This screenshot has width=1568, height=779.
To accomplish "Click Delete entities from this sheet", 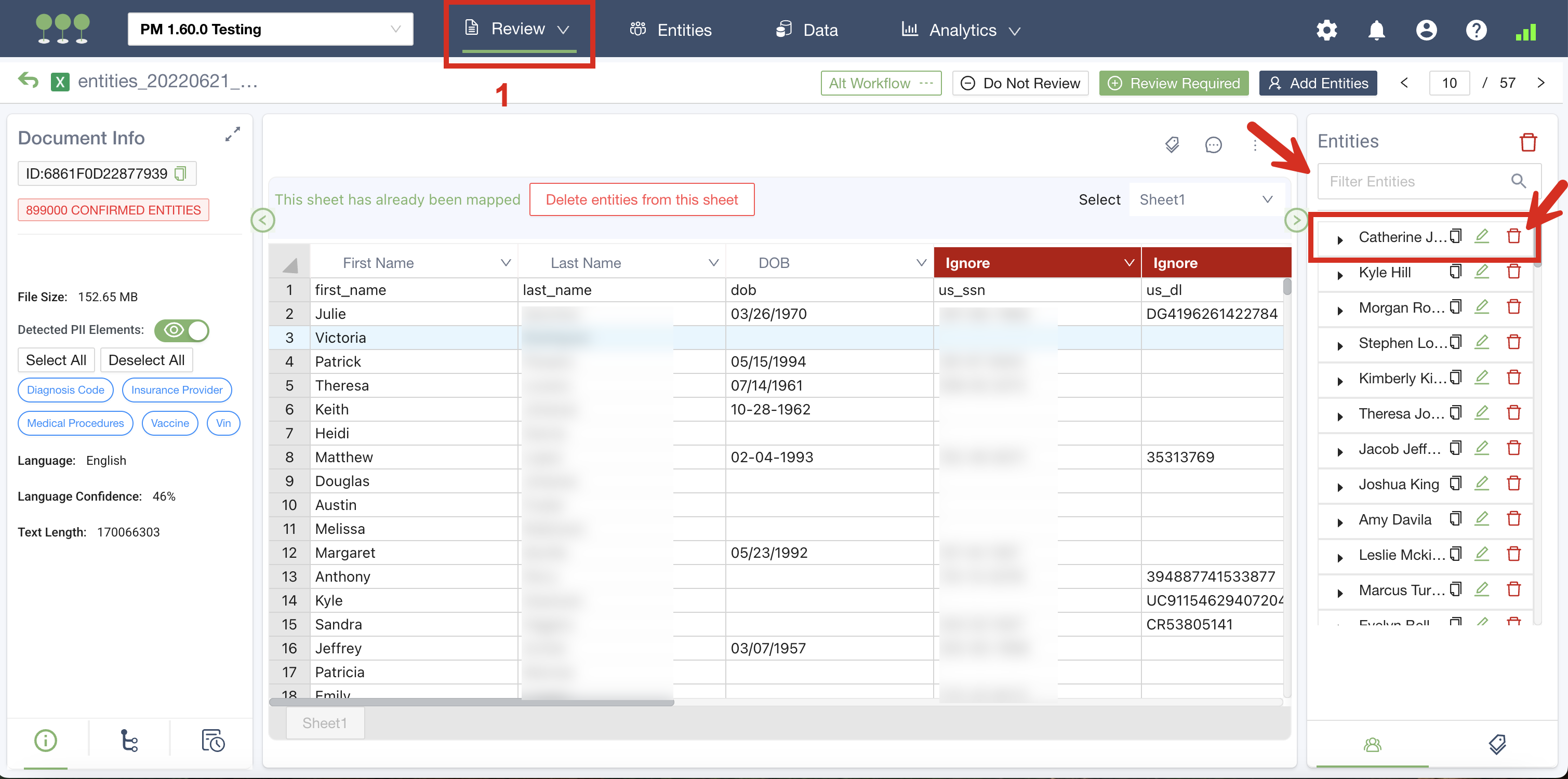I will pyautogui.click(x=642, y=199).
